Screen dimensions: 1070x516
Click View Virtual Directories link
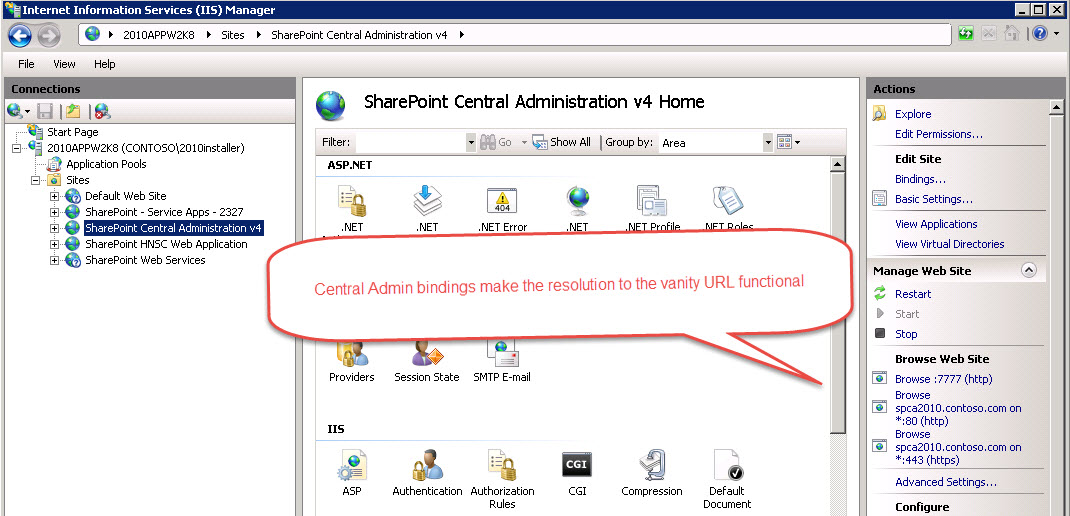(949, 244)
